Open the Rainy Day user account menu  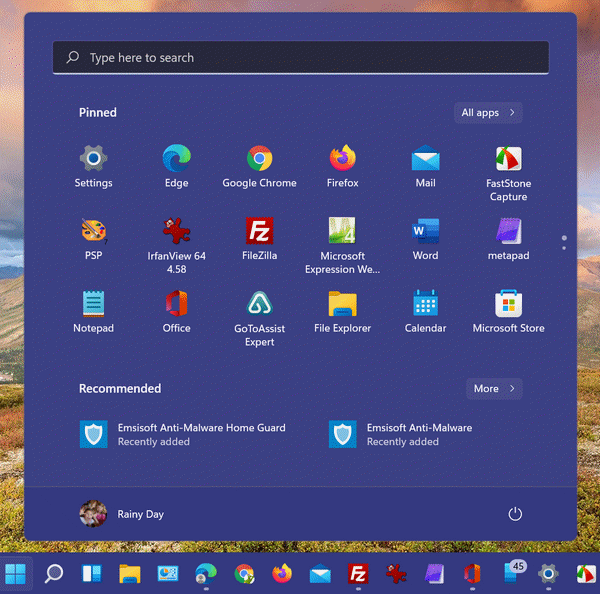pos(122,514)
